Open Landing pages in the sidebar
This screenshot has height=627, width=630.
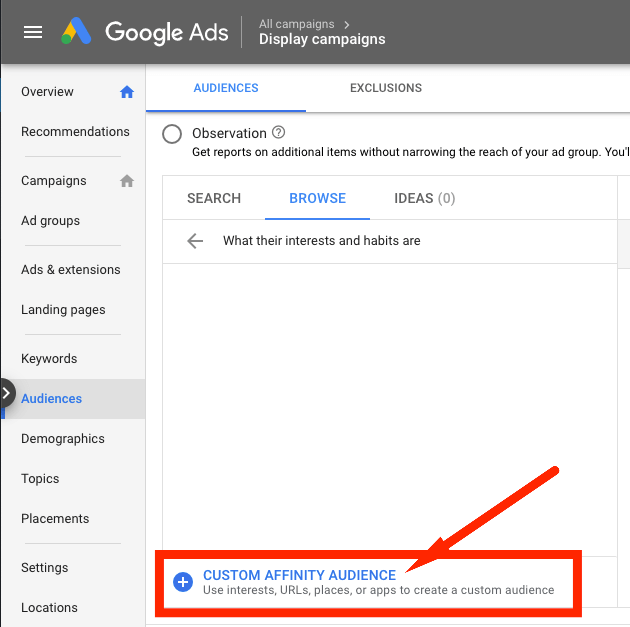point(63,310)
